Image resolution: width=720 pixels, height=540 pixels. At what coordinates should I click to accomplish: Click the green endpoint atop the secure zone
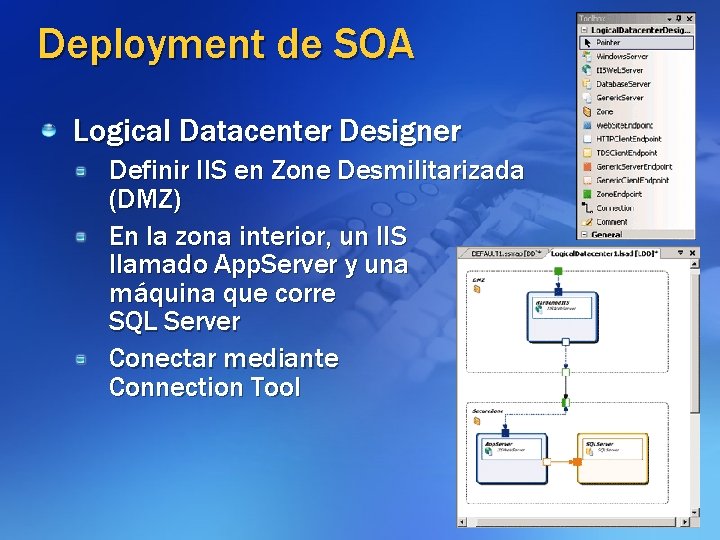point(566,403)
